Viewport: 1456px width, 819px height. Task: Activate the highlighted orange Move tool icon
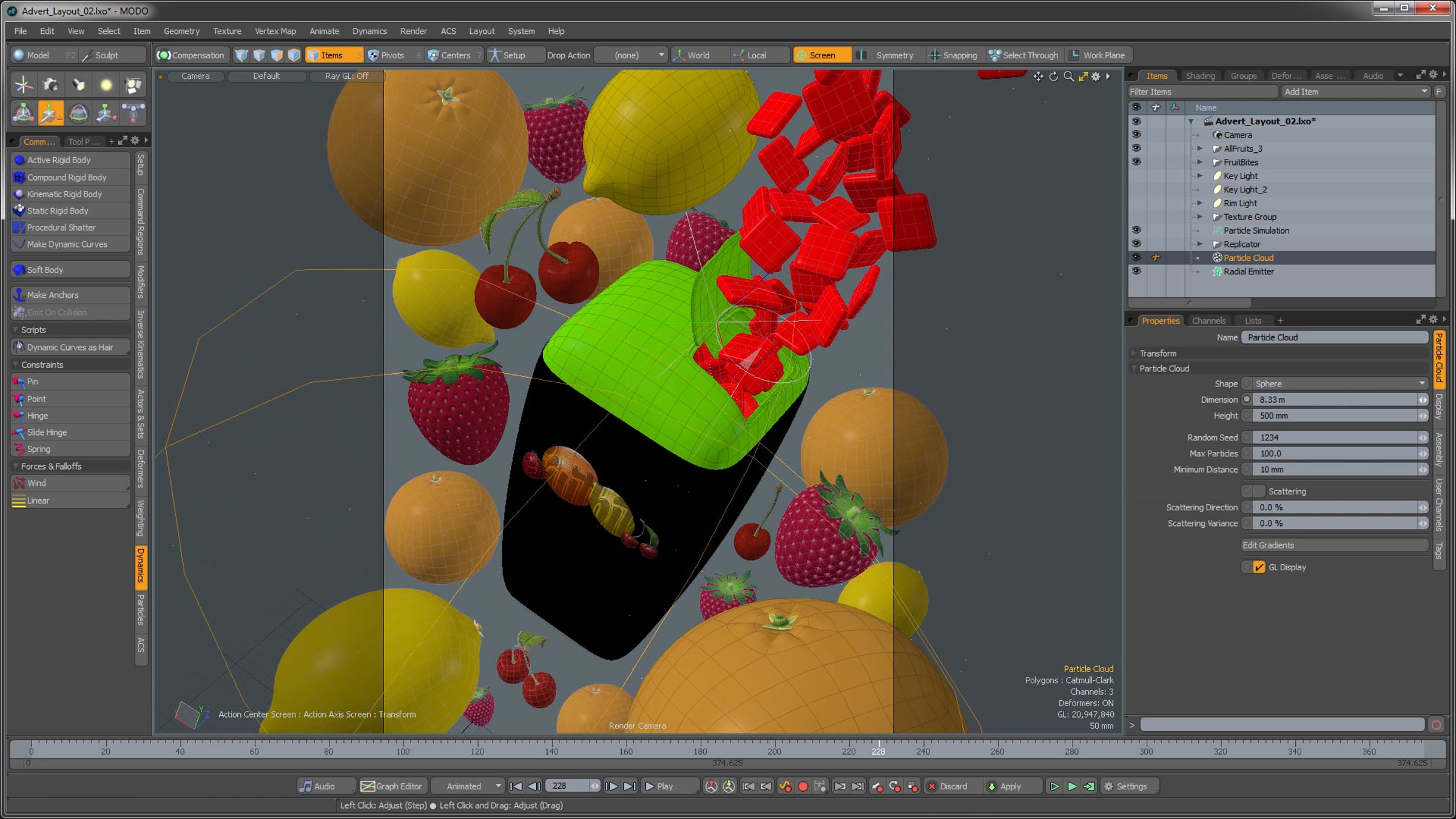51,113
